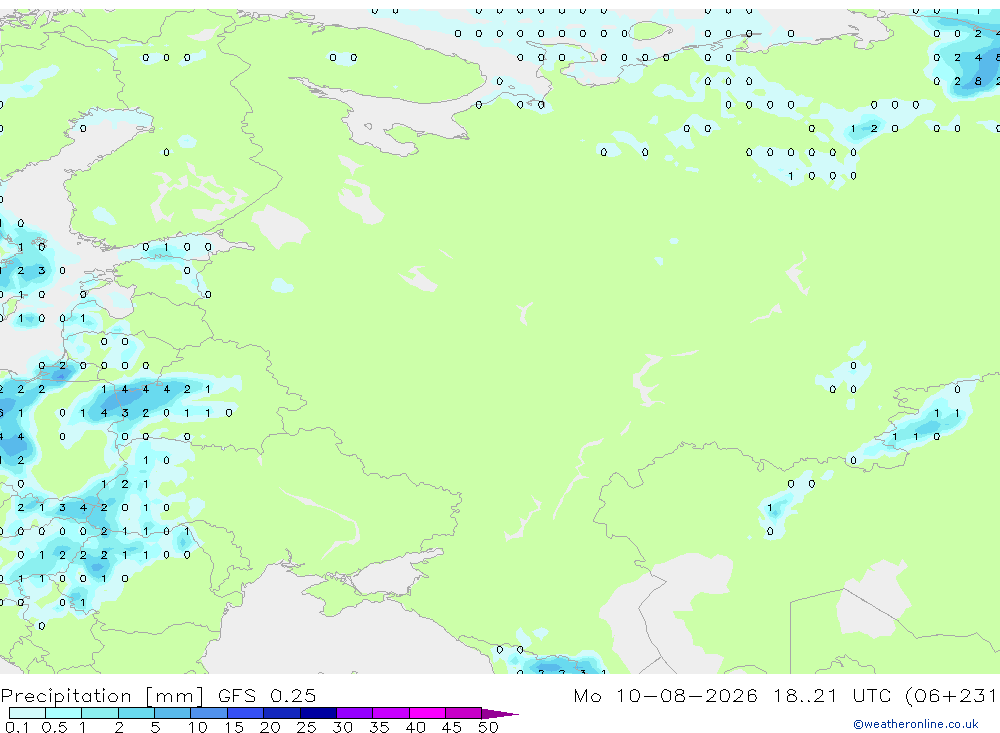The width and height of the screenshot is (1000, 733).
Task: Click the 0.5–1 mm legend color swatch
Action: (x=63, y=713)
